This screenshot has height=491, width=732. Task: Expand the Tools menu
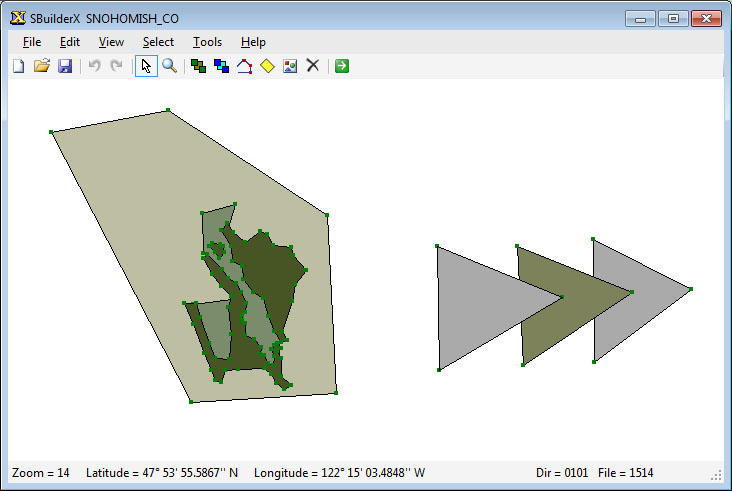(x=207, y=42)
